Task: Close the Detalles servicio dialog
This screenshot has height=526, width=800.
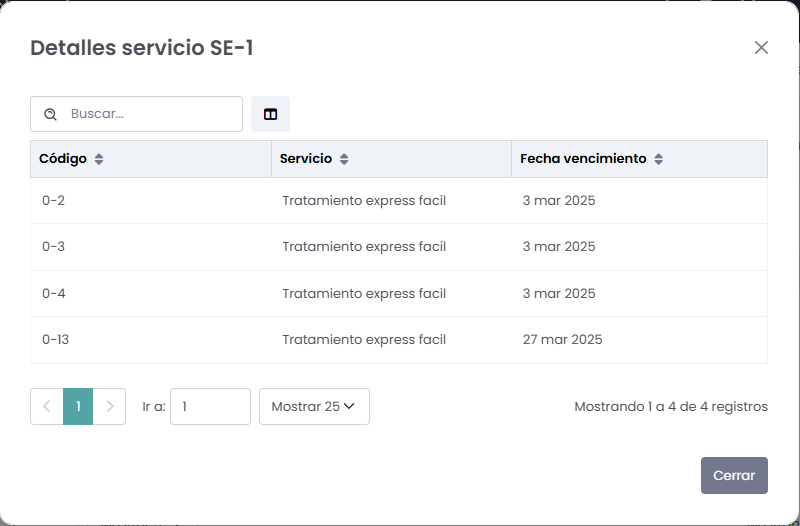Action: pos(761,47)
